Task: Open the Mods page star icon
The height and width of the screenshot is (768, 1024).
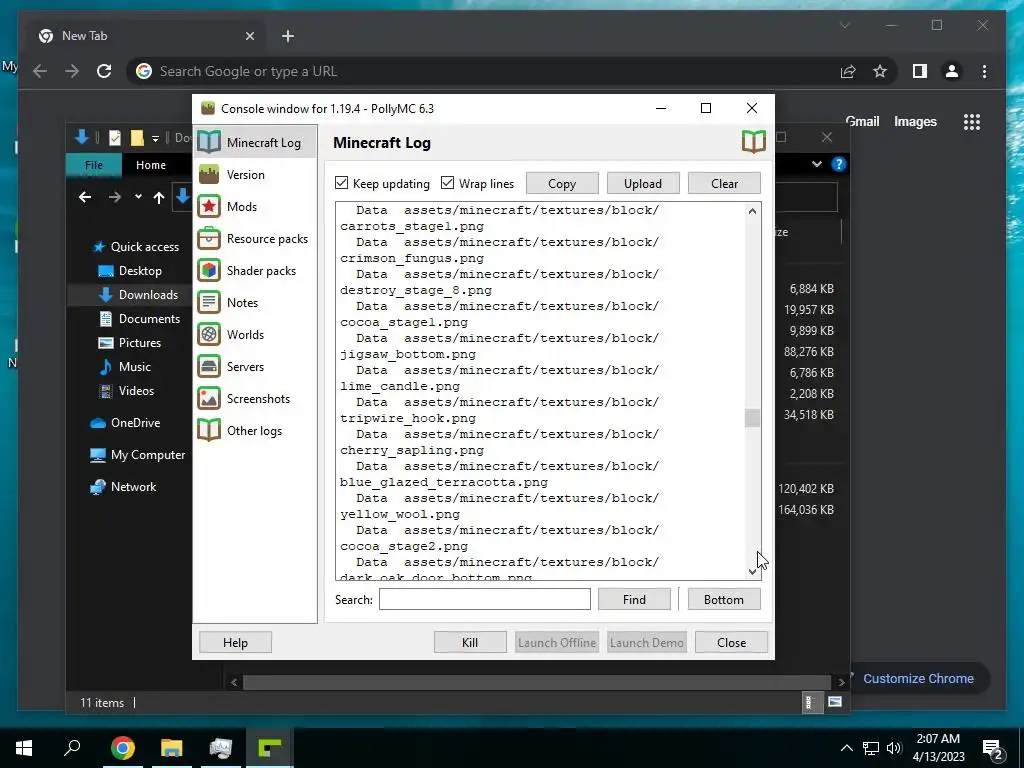Action: tap(209, 206)
